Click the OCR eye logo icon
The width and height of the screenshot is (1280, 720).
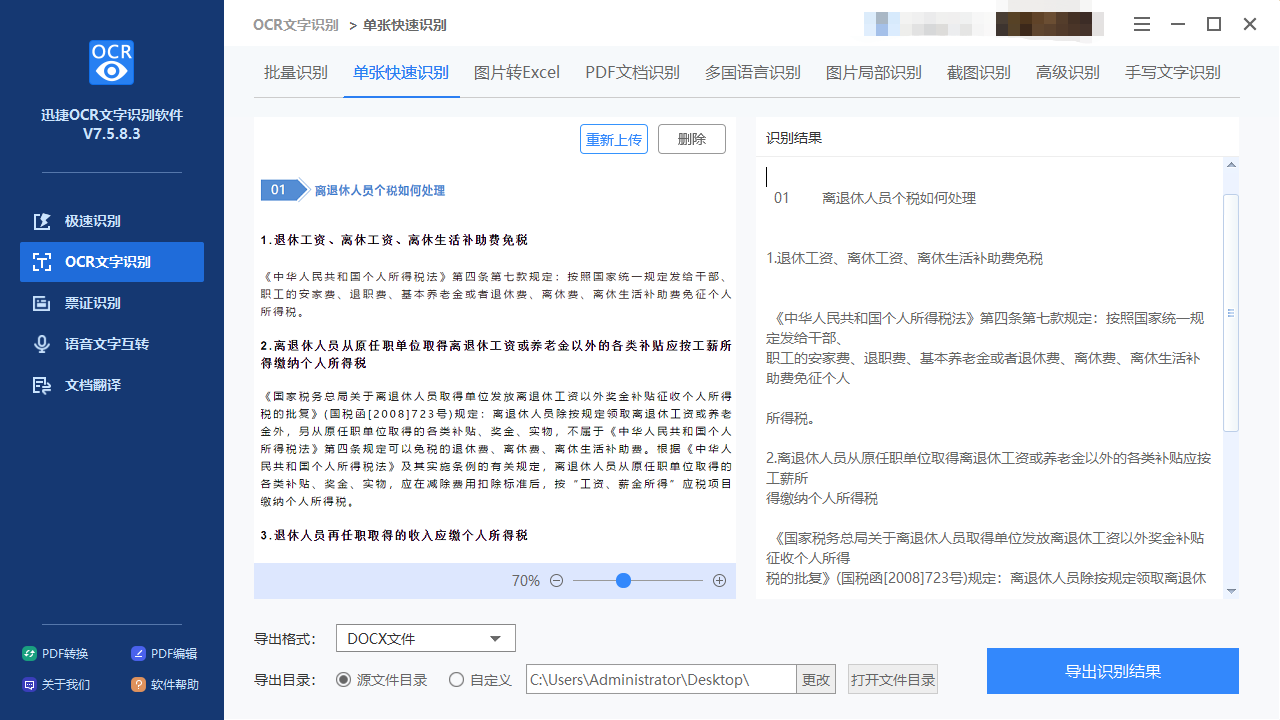pos(111,62)
